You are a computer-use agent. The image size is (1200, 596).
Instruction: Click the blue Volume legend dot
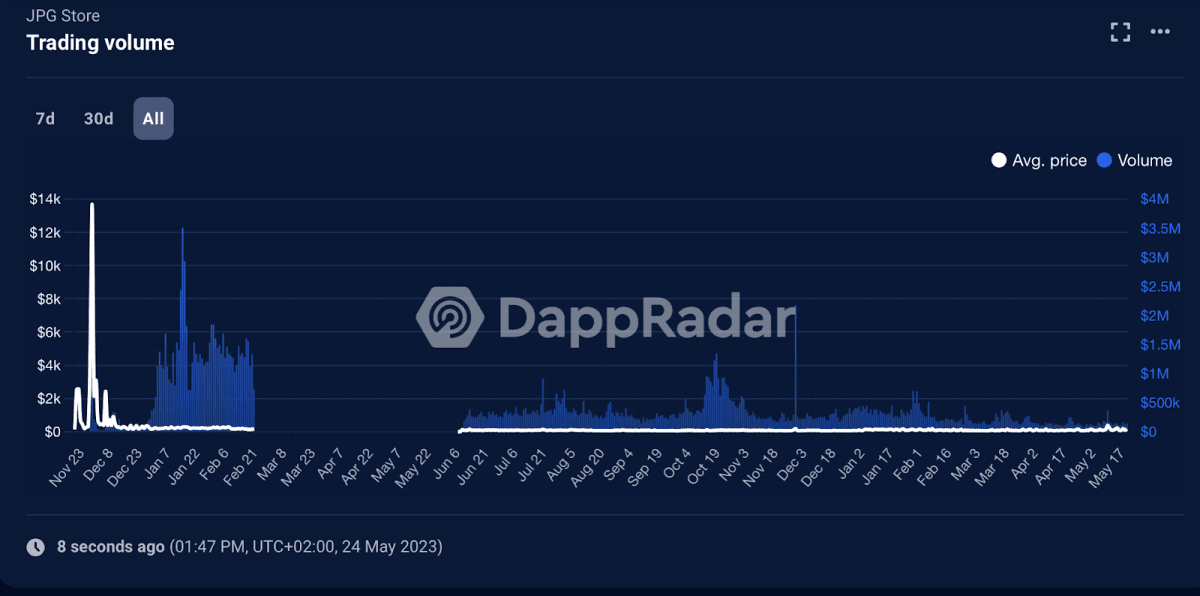pos(1103,160)
